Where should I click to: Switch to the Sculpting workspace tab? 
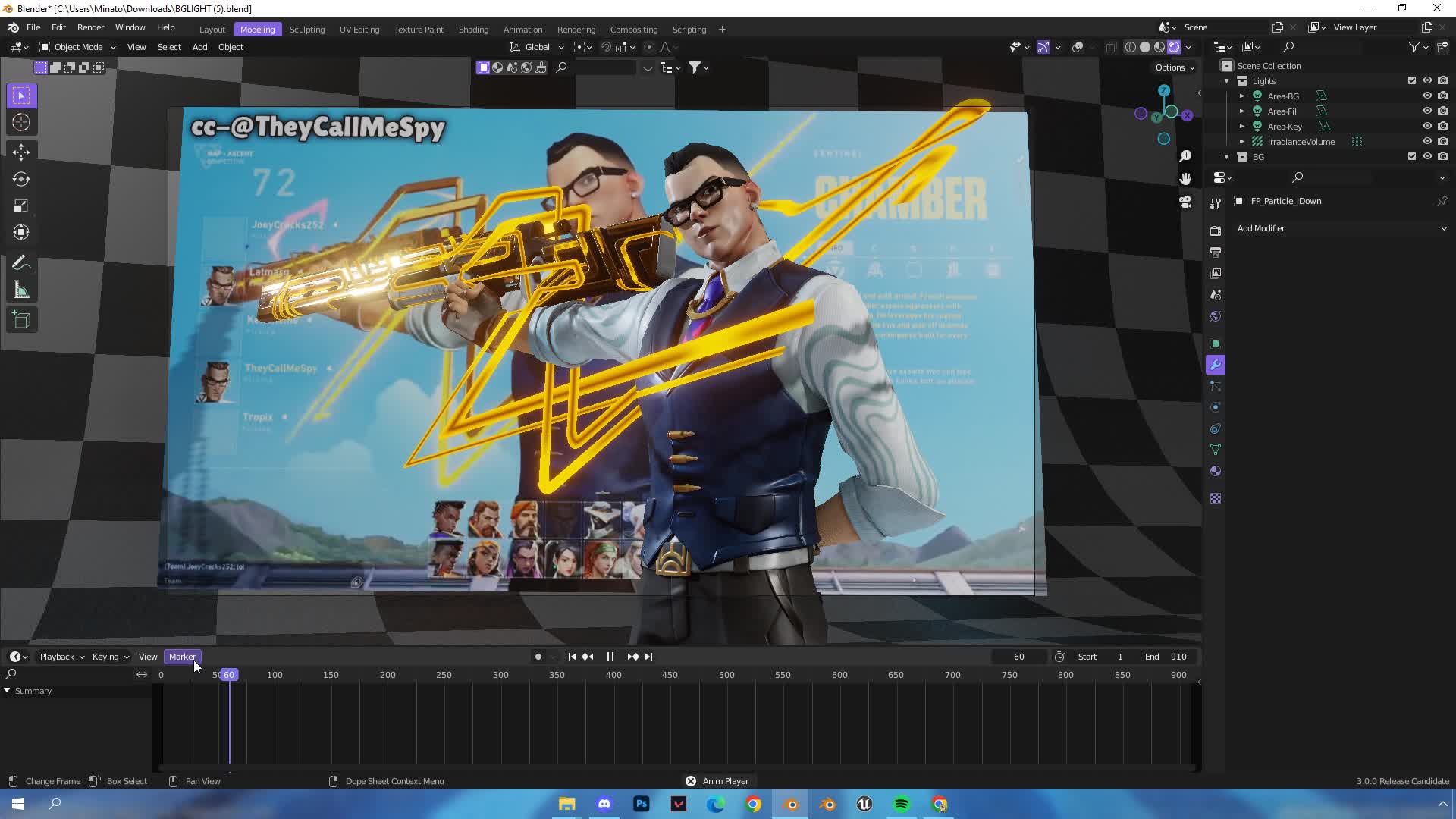tap(306, 30)
